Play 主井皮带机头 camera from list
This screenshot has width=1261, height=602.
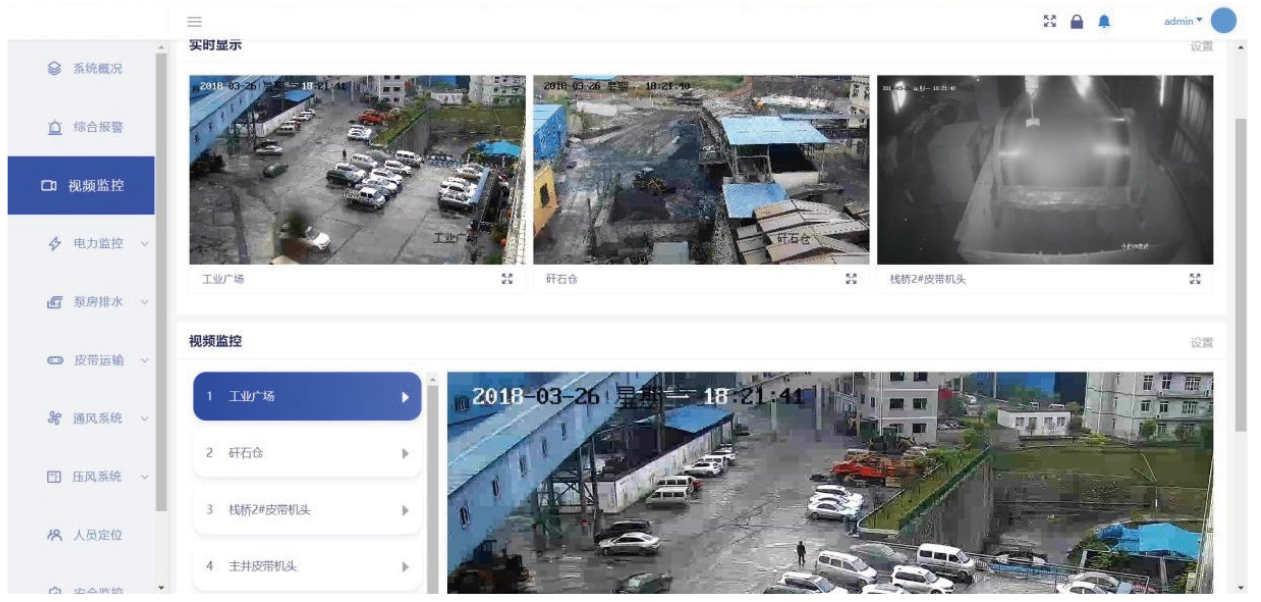(x=307, y=566)
